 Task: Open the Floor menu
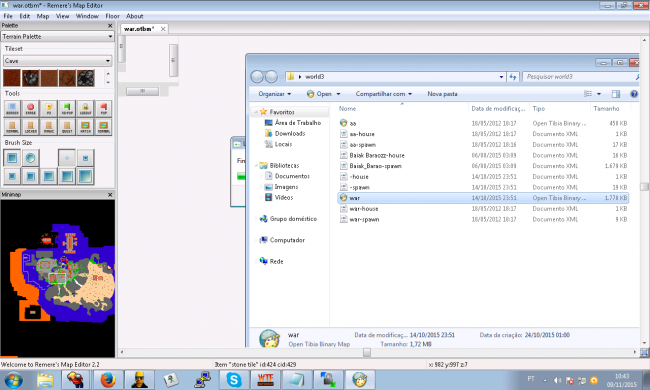112,16
